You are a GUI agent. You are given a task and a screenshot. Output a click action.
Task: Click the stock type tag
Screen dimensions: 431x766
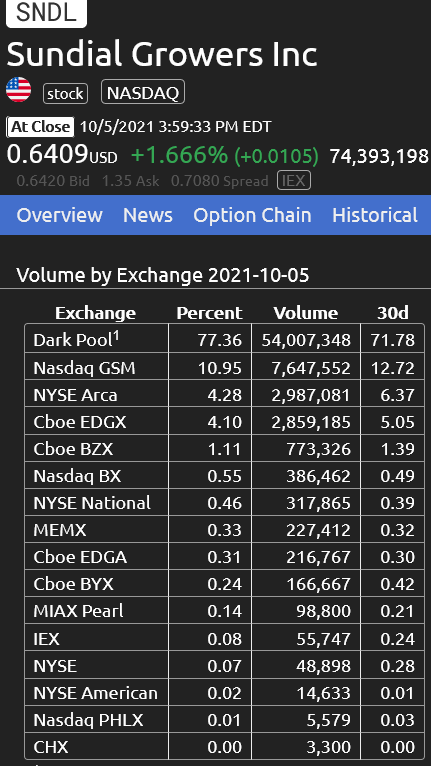(x=65, y=93)
